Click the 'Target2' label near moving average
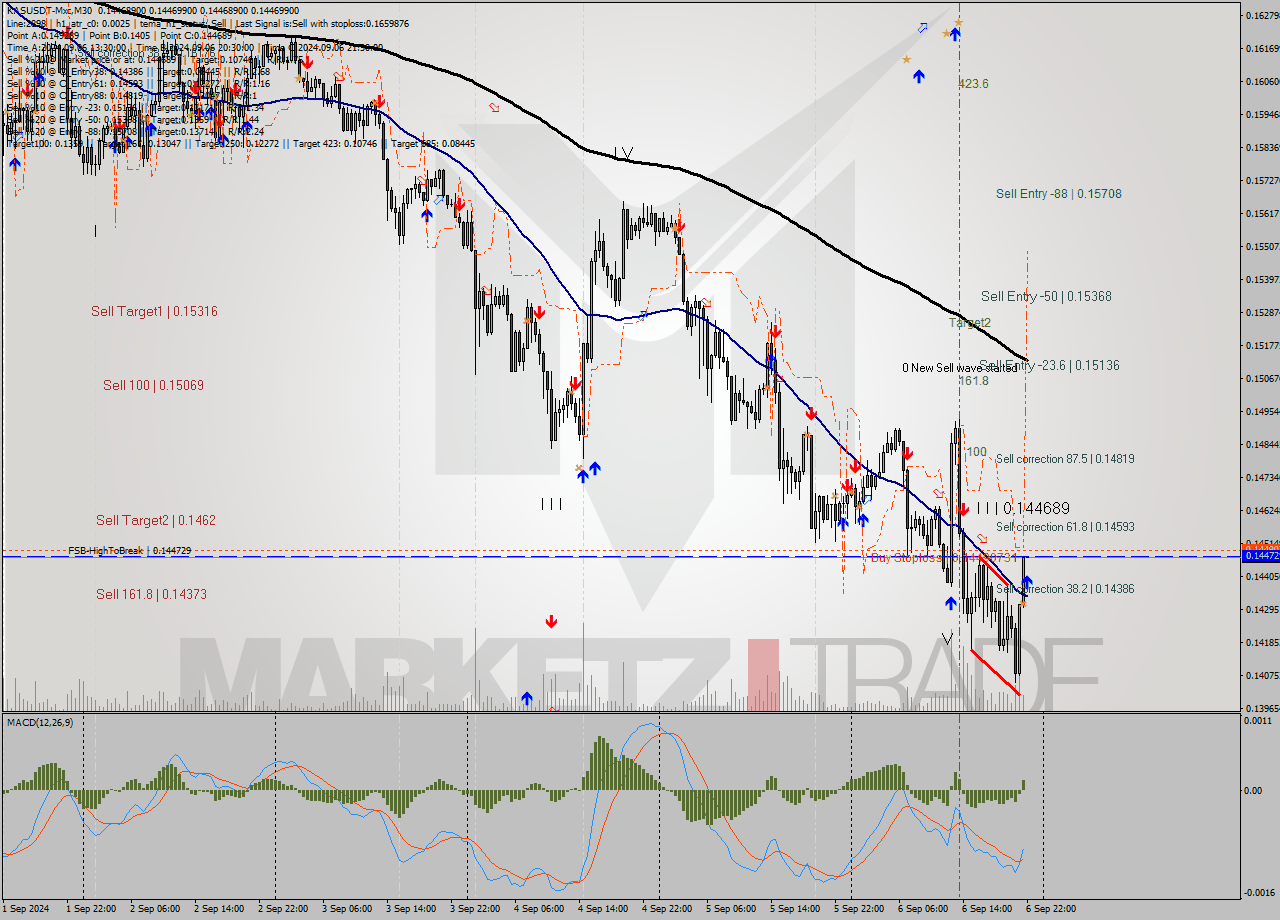Screen dimensions: 1280x920 click(x=969, y=323)
